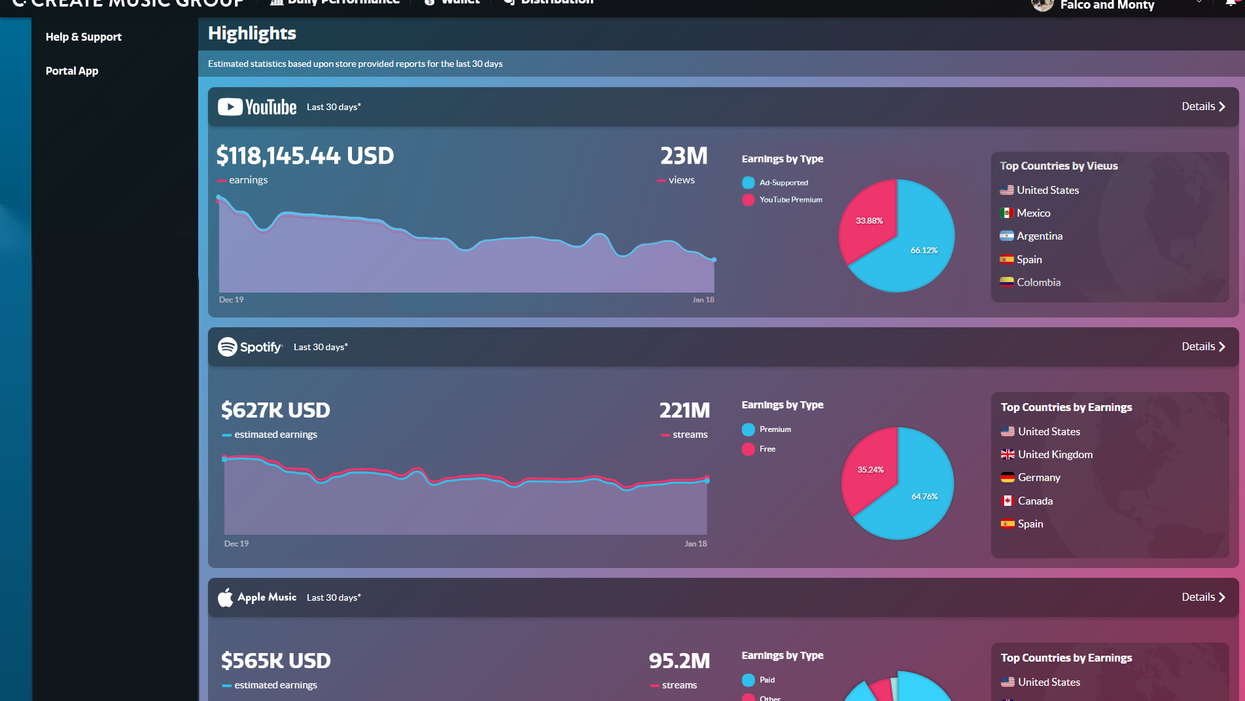
Task: Expand Spotify Details chevron
Action: [x=1222, y=347]
